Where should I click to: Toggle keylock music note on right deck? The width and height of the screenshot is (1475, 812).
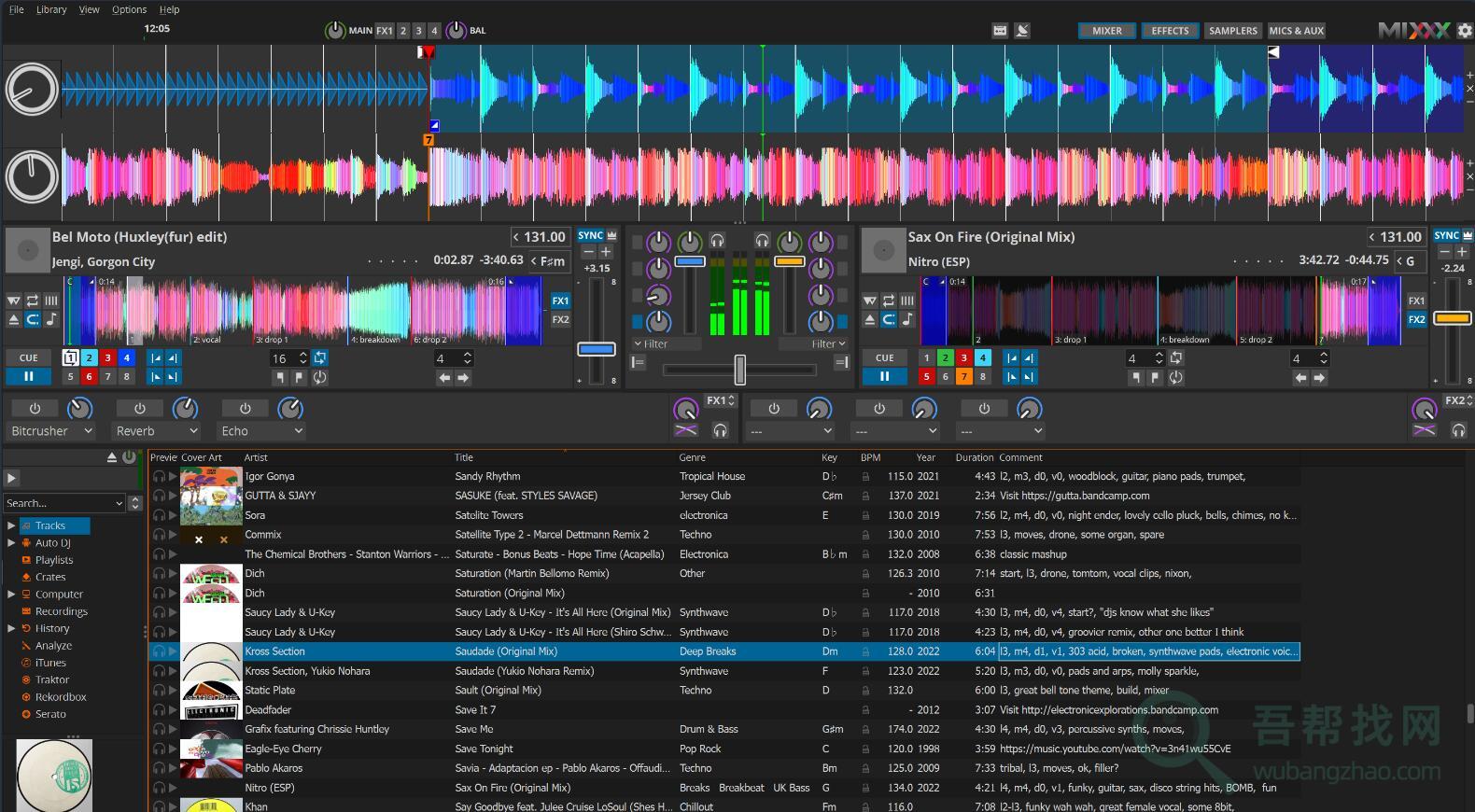(907, 319)
